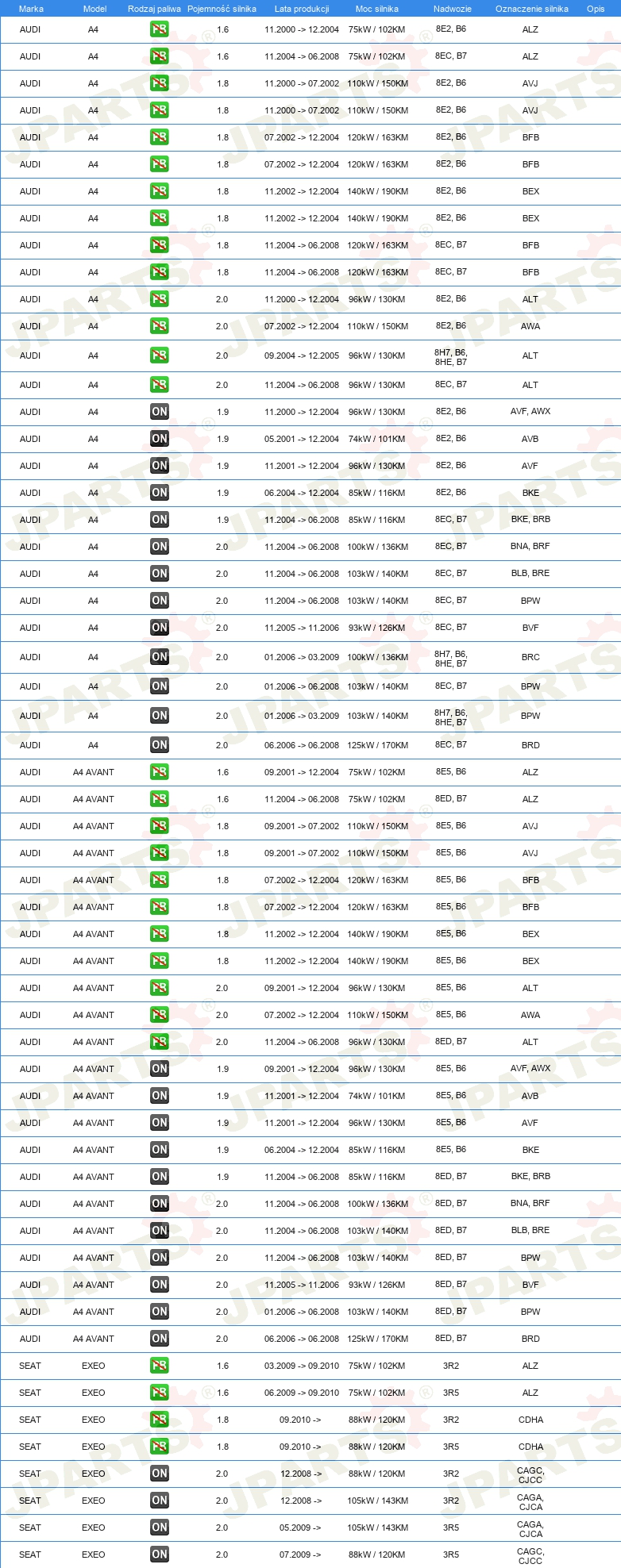Click diesel ON icon in EXEO 3R2 CAGA, CJCA row
Viewport: 621px width, 1568px height.
tap(160, 1501)
